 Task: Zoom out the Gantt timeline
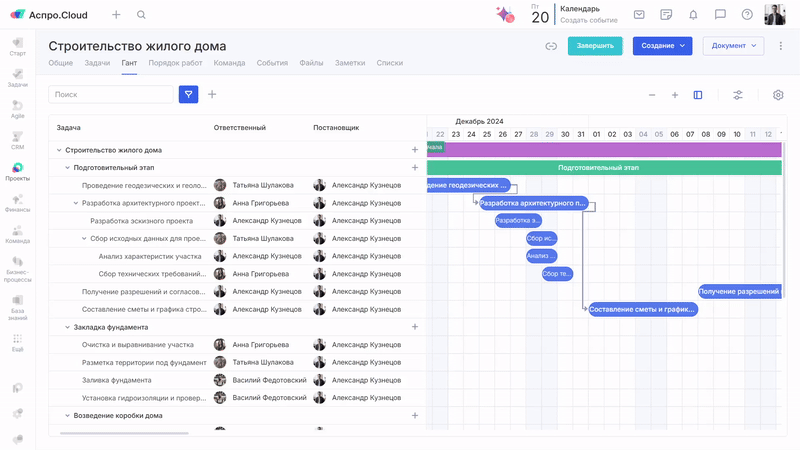pos(652,95)
